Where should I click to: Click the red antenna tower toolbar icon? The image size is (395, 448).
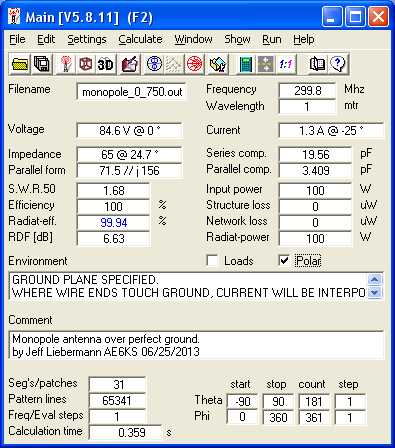pyautogui.click(x=66, y=63)
